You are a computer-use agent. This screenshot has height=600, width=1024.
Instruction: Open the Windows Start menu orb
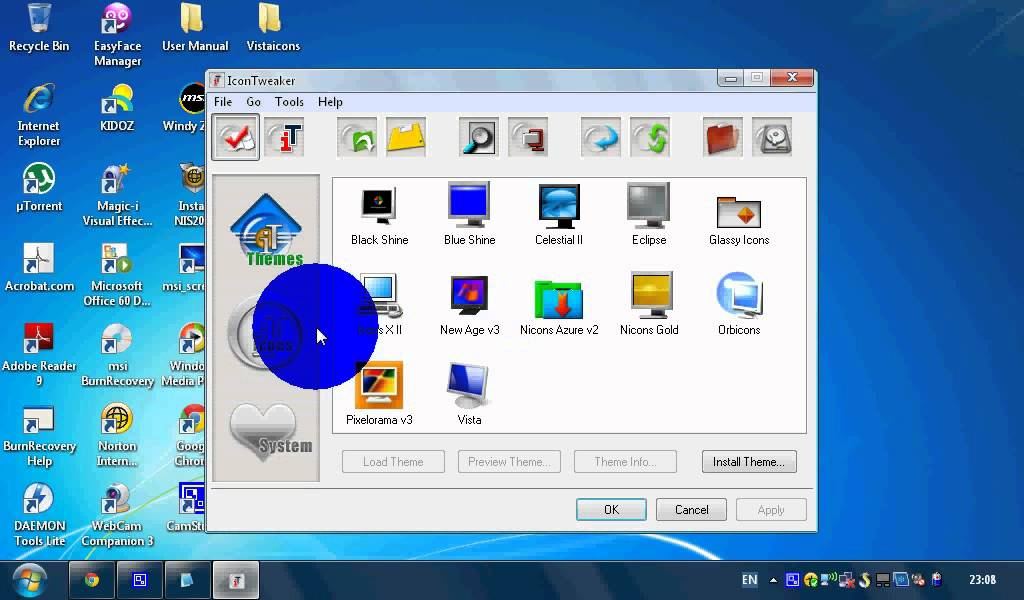point(29,580)
